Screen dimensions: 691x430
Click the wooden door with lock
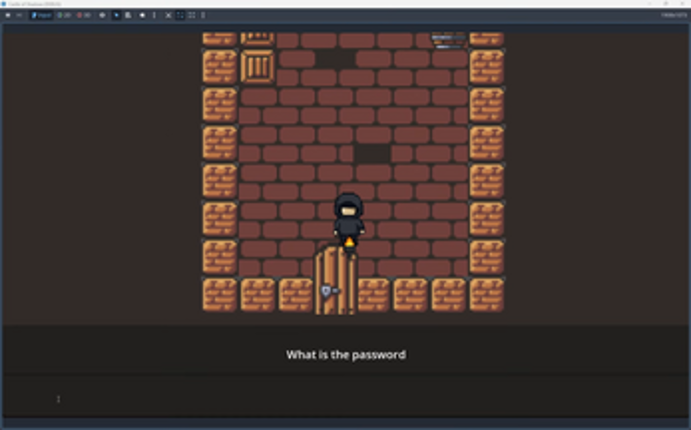335,280
